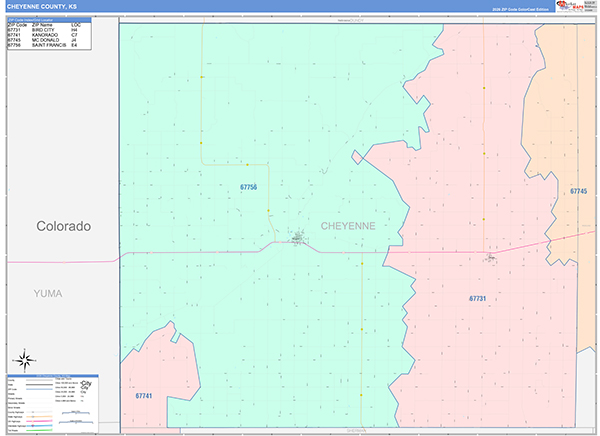
Task: Click the CHEYENNE COUNTY, KS title
Action: point(42,6)
